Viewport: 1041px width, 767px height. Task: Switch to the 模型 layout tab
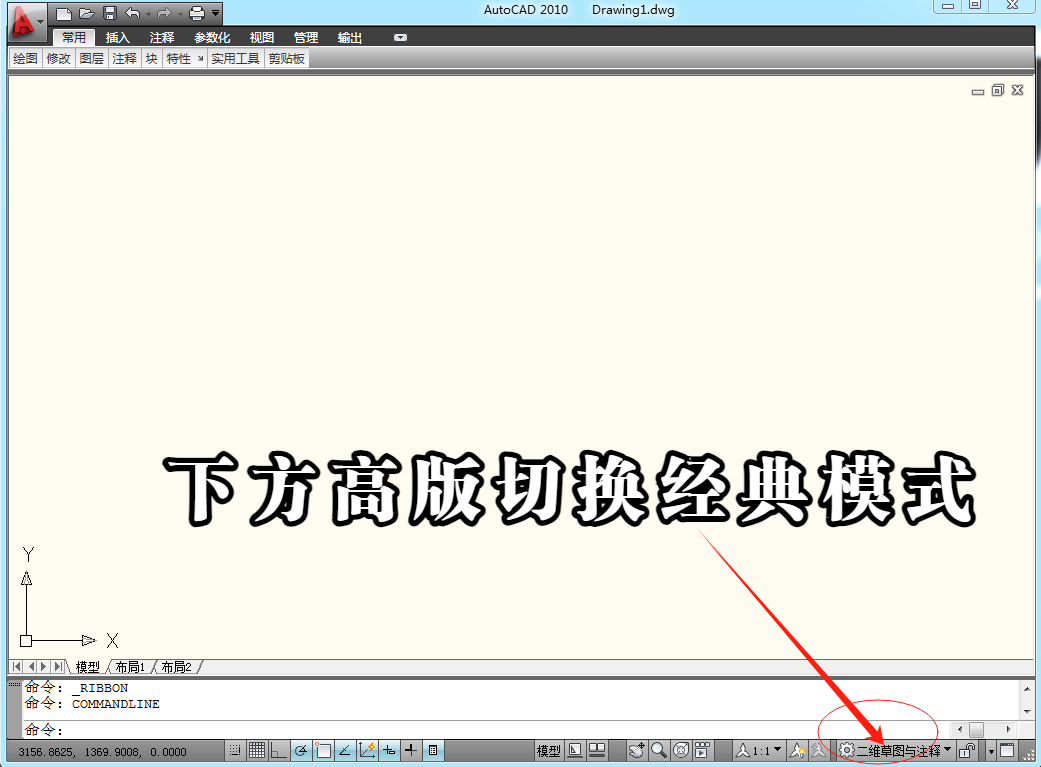87,667
